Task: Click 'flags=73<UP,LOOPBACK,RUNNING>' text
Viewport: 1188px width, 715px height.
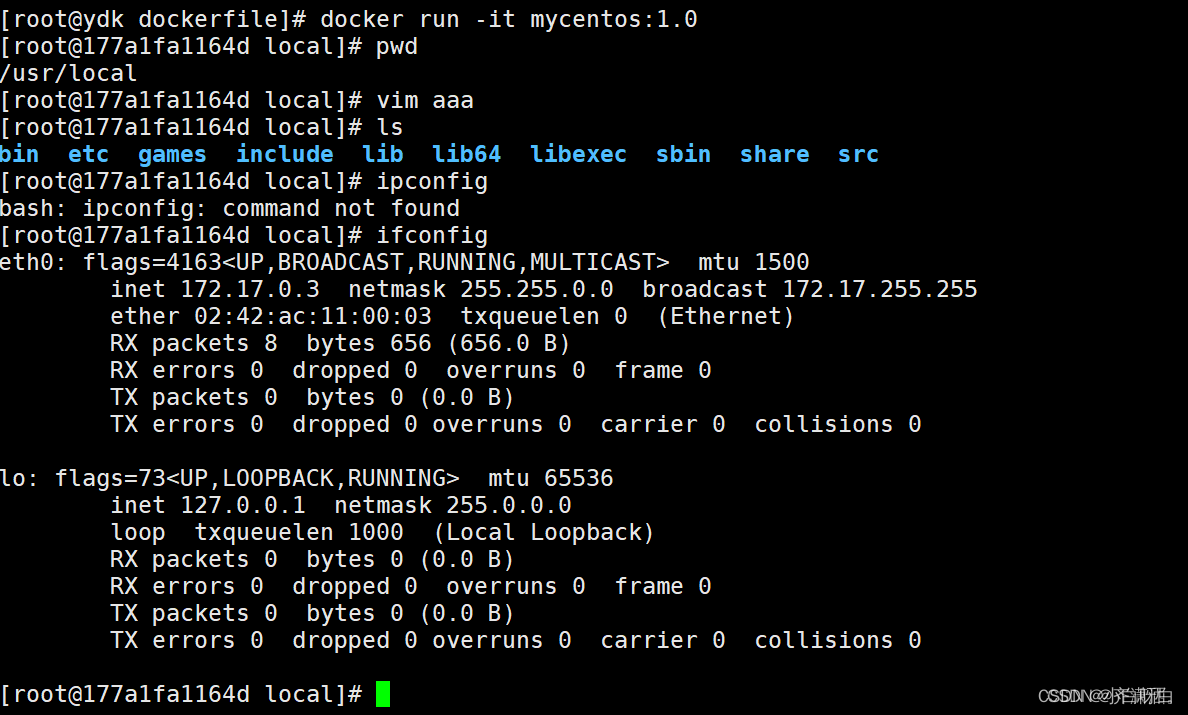Action: click(x=257, y=478)
